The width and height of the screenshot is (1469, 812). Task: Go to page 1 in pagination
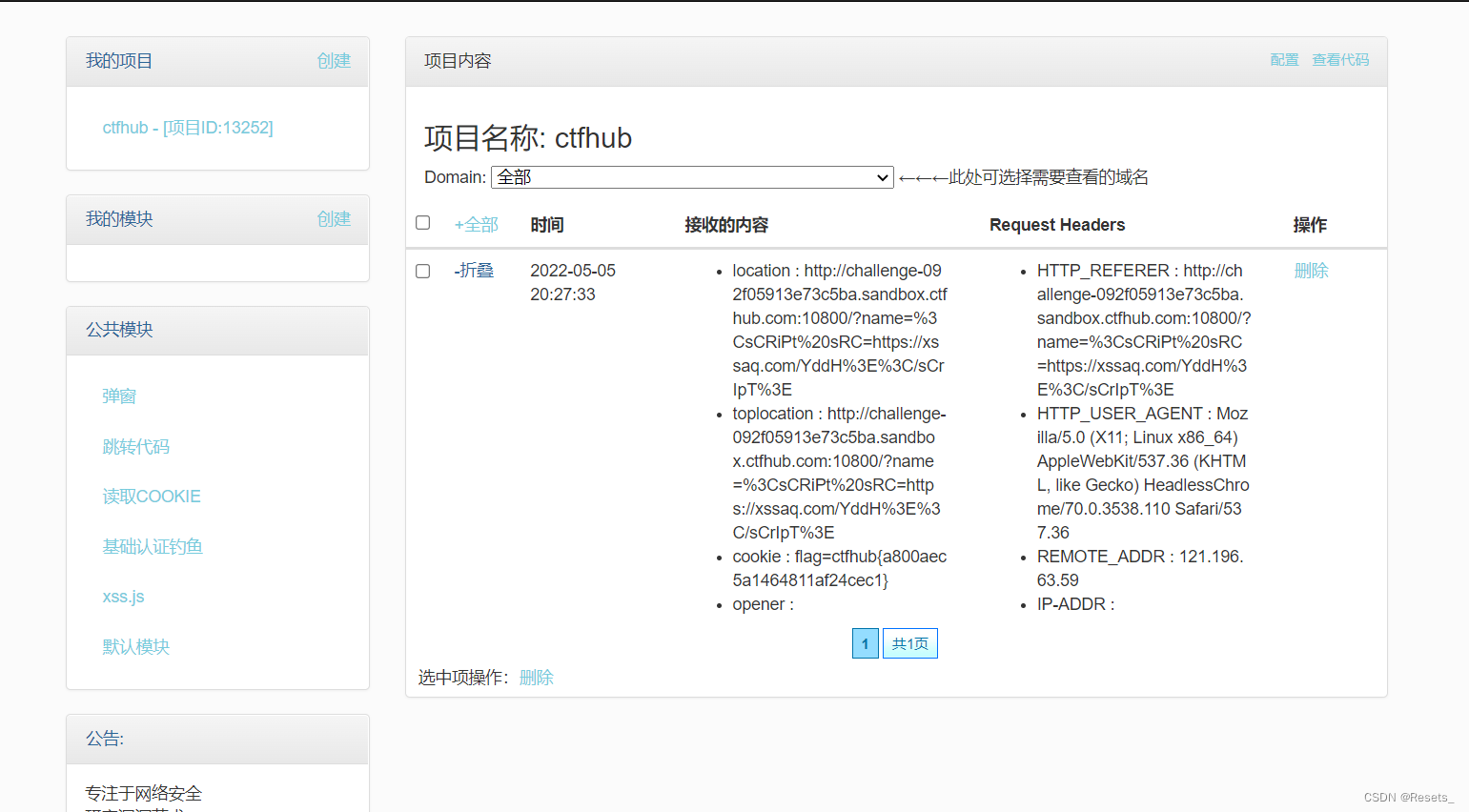click(x=866, y=643)
